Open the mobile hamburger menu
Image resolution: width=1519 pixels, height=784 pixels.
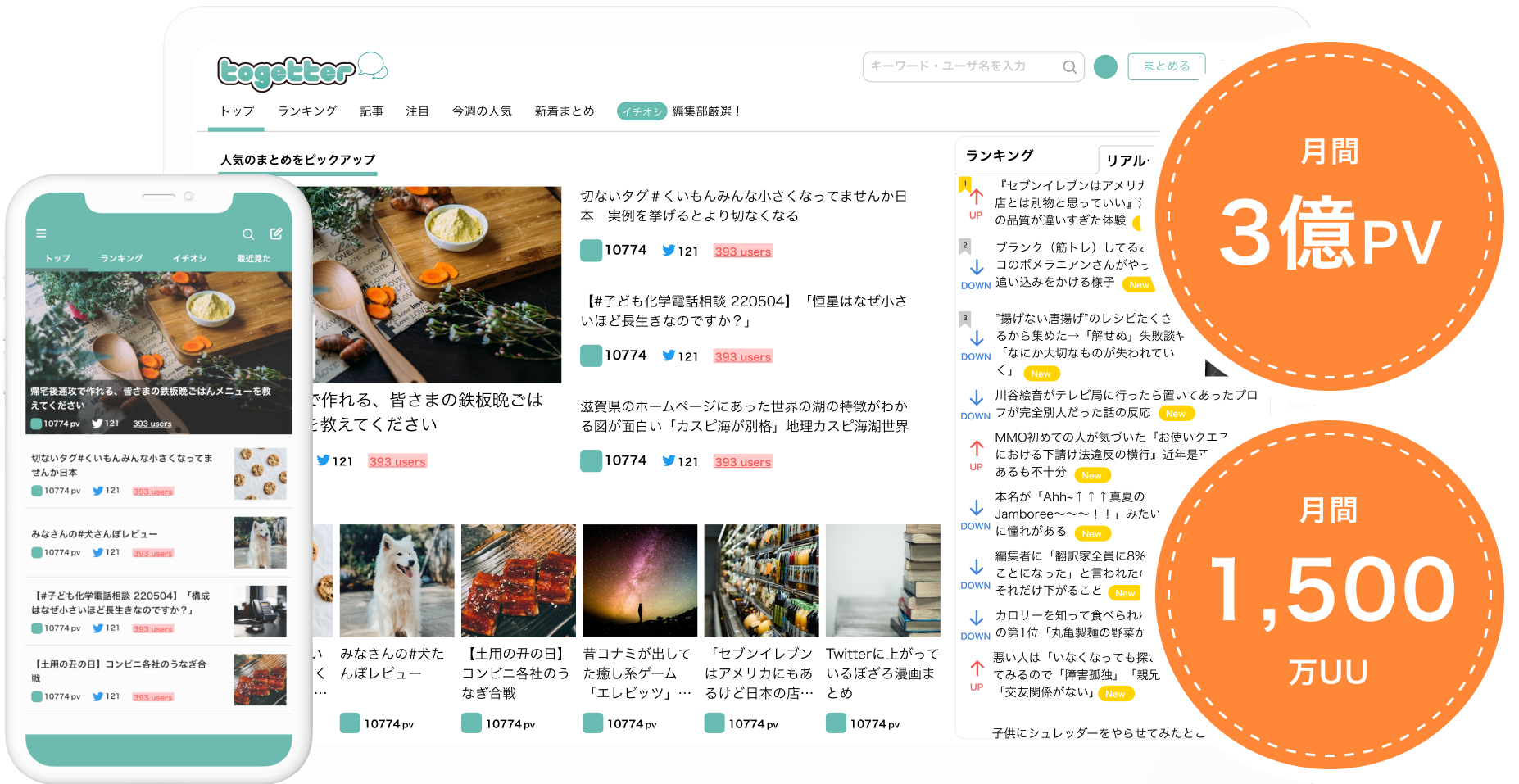point(41,233)
